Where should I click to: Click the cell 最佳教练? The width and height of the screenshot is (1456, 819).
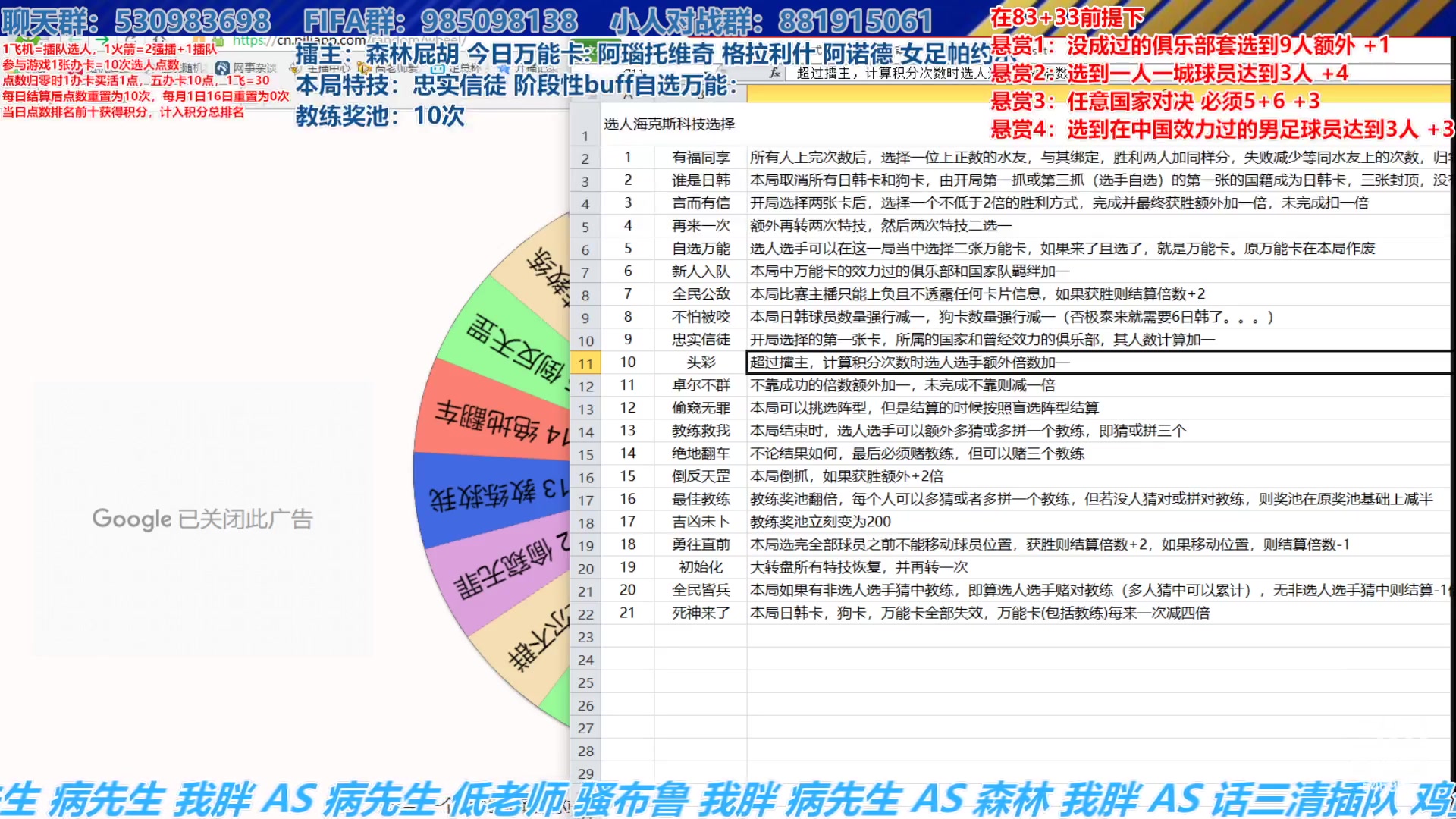point(701,499)
